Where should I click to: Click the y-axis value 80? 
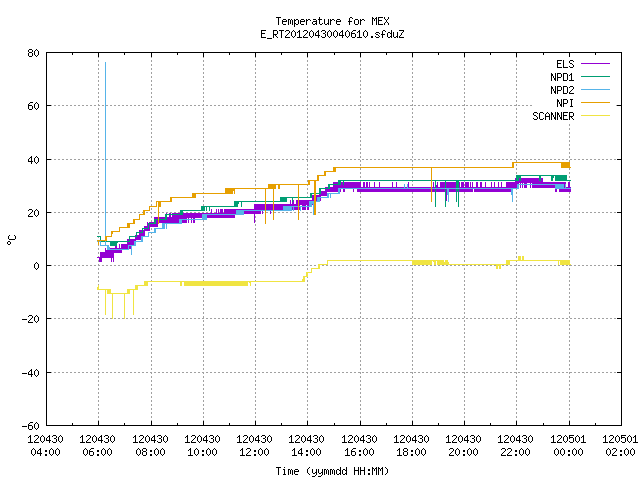(x=33, y=53)
